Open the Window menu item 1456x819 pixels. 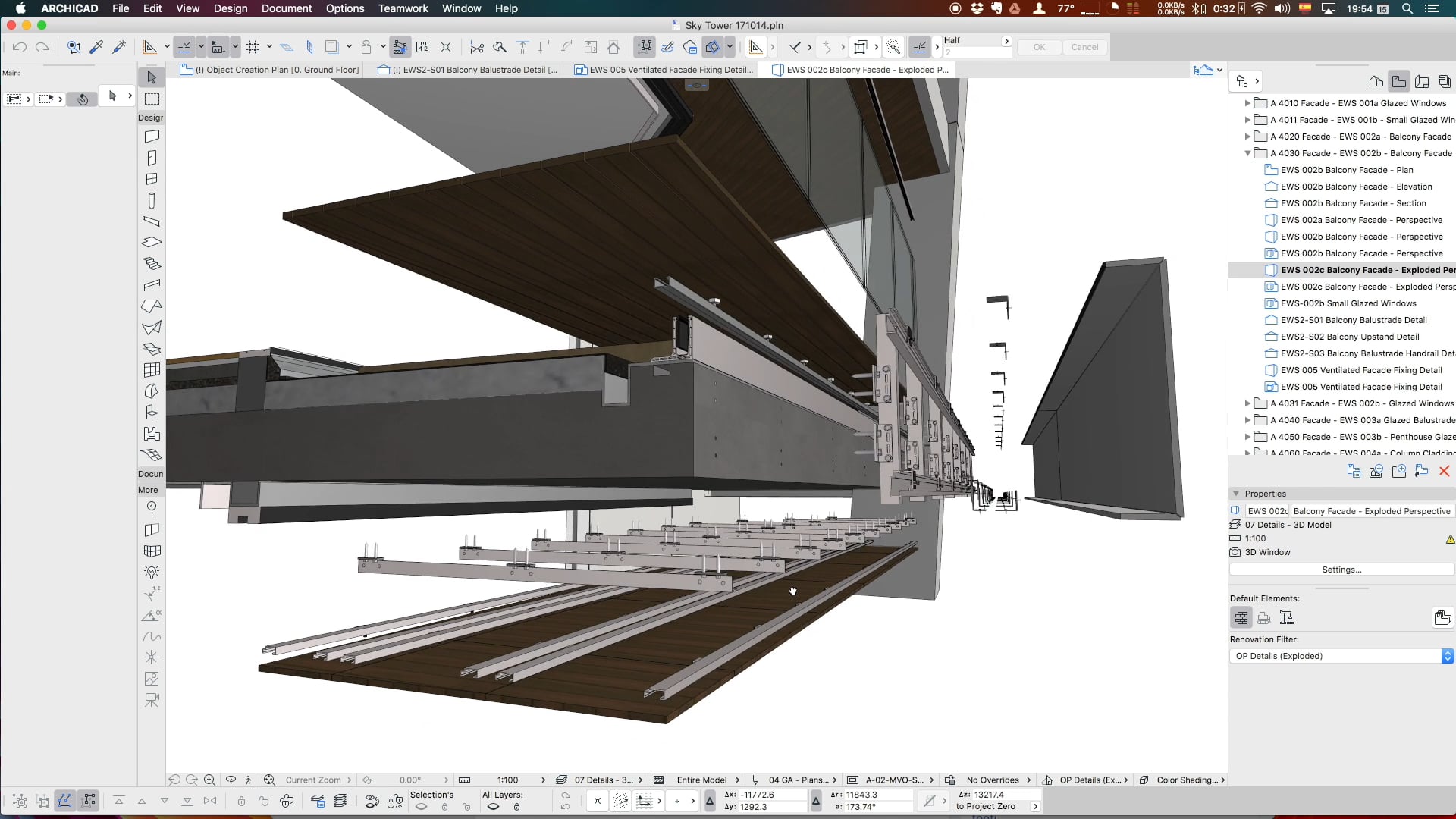pos(461,8)
